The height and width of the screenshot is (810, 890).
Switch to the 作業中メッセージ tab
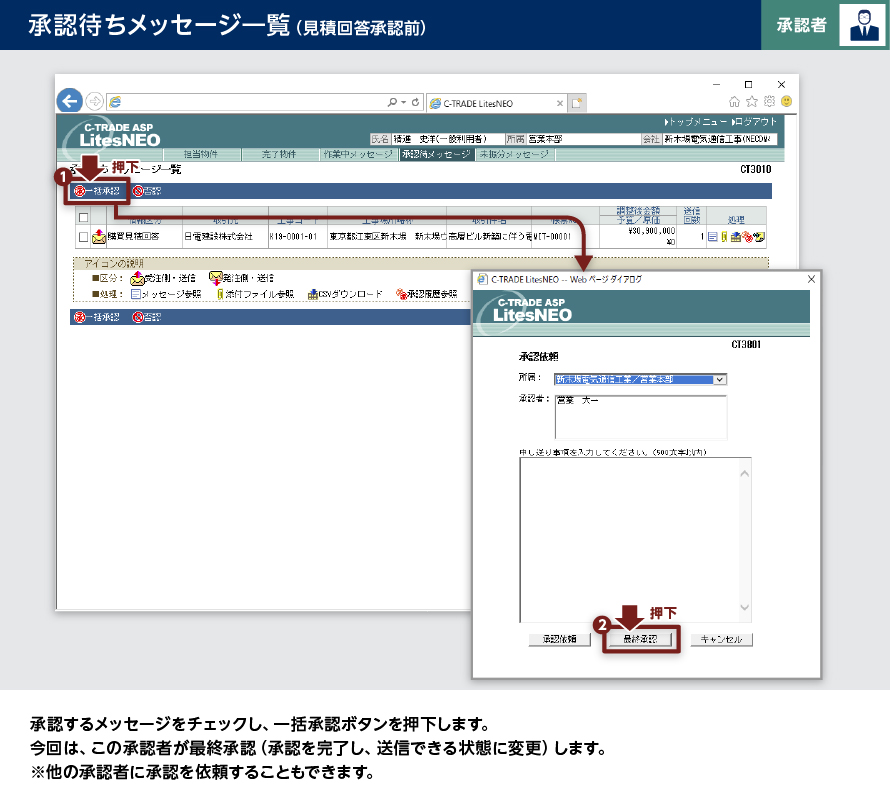point(358,155)
